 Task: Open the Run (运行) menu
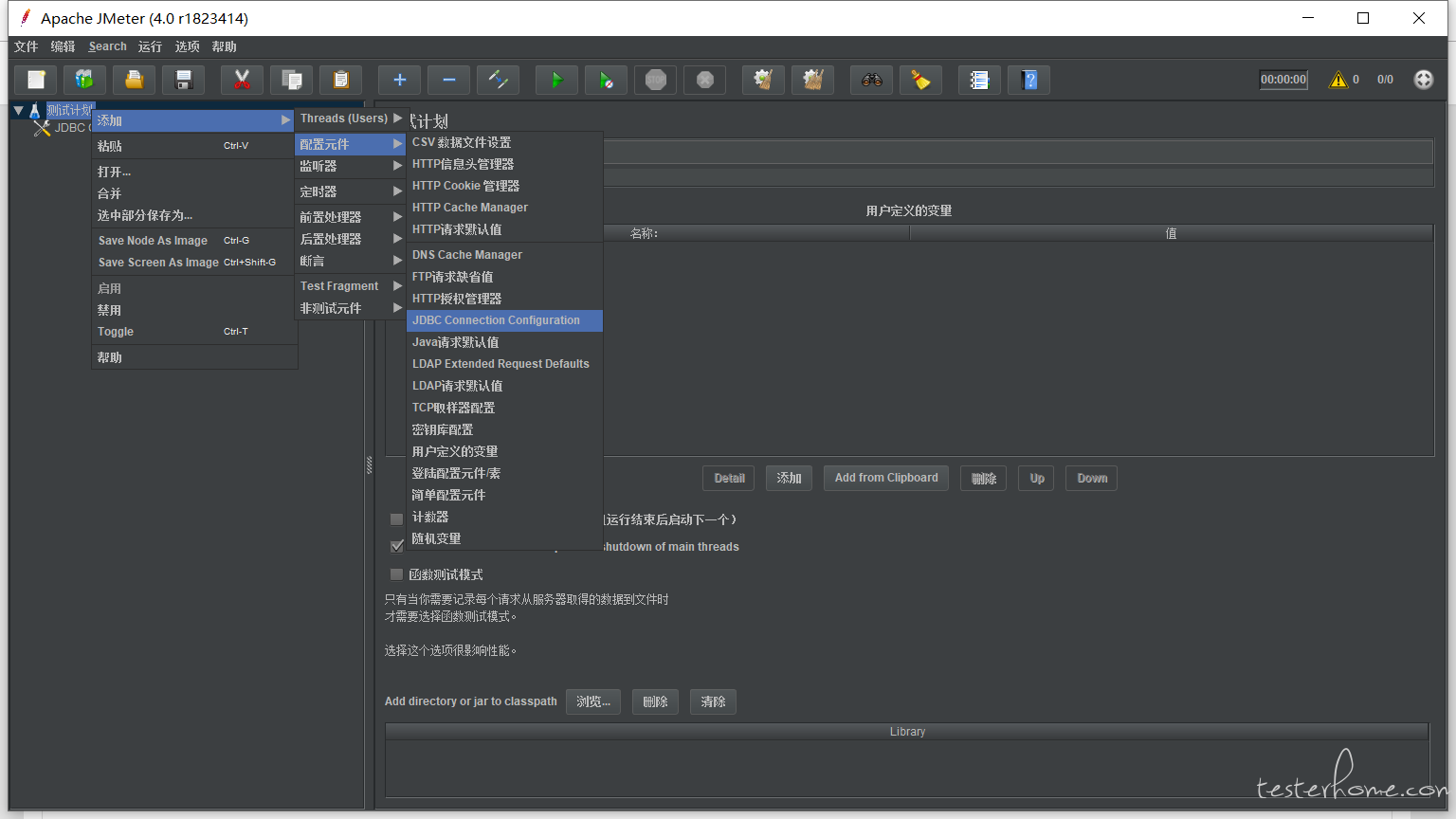coord(150,46)
